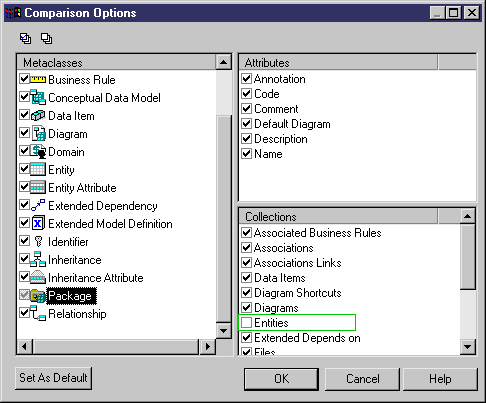The width and height of the screenshot is (486, 403).
Task: Uncheck the Annotation attribute checkbox
Action: tap(246, 78)
